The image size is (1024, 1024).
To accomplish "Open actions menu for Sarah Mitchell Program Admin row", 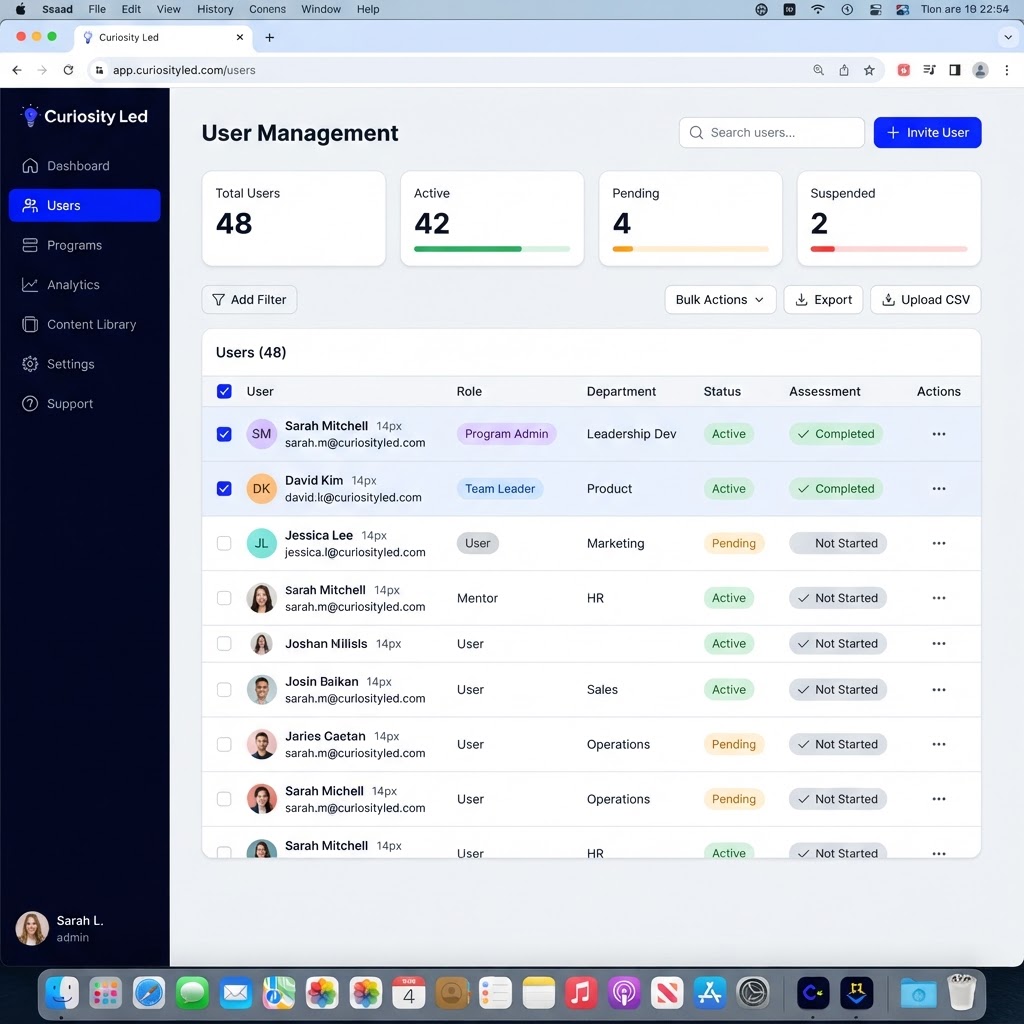I will click(938, 434).
